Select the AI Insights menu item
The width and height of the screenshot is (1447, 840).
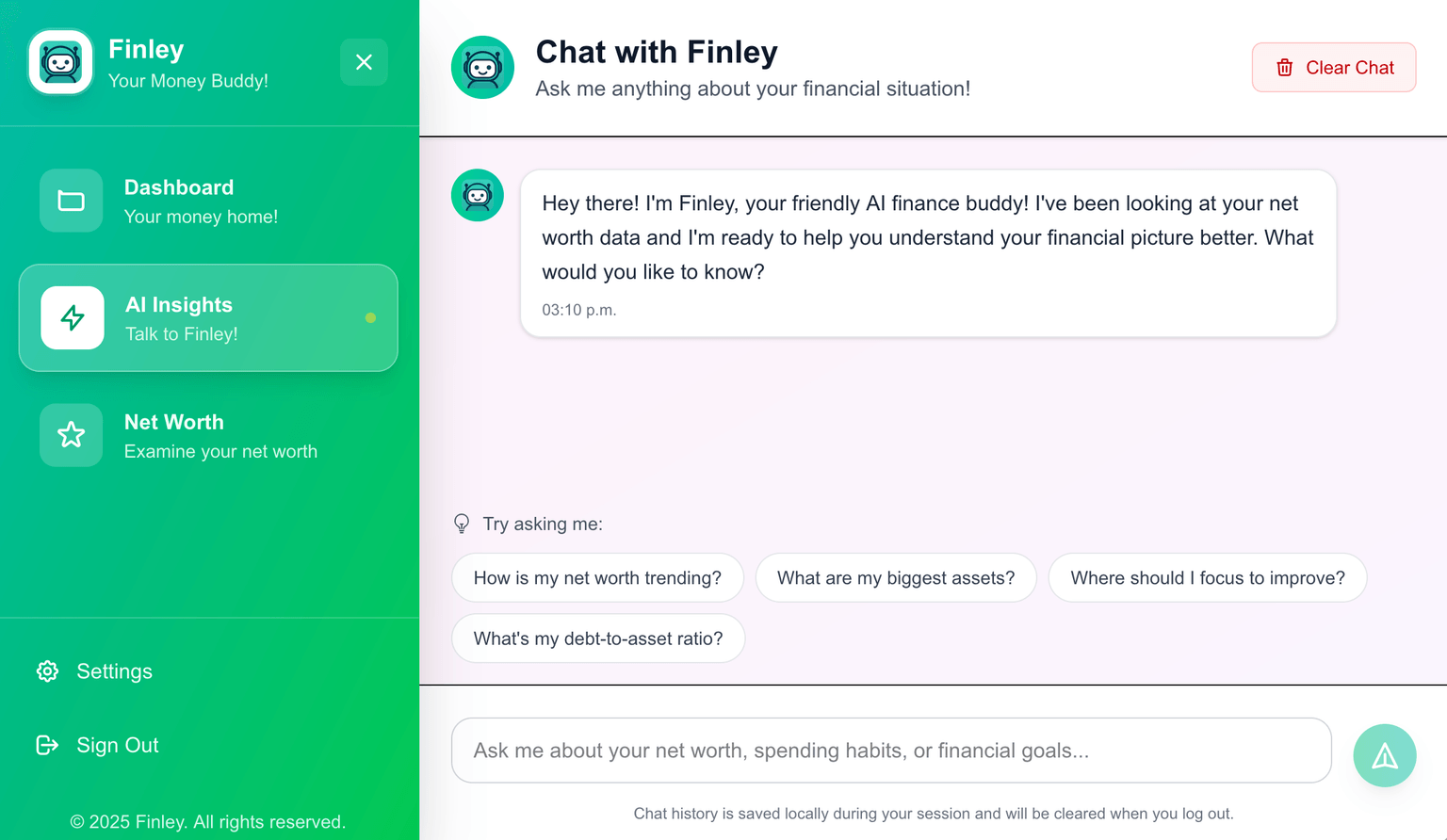[207, 318]
